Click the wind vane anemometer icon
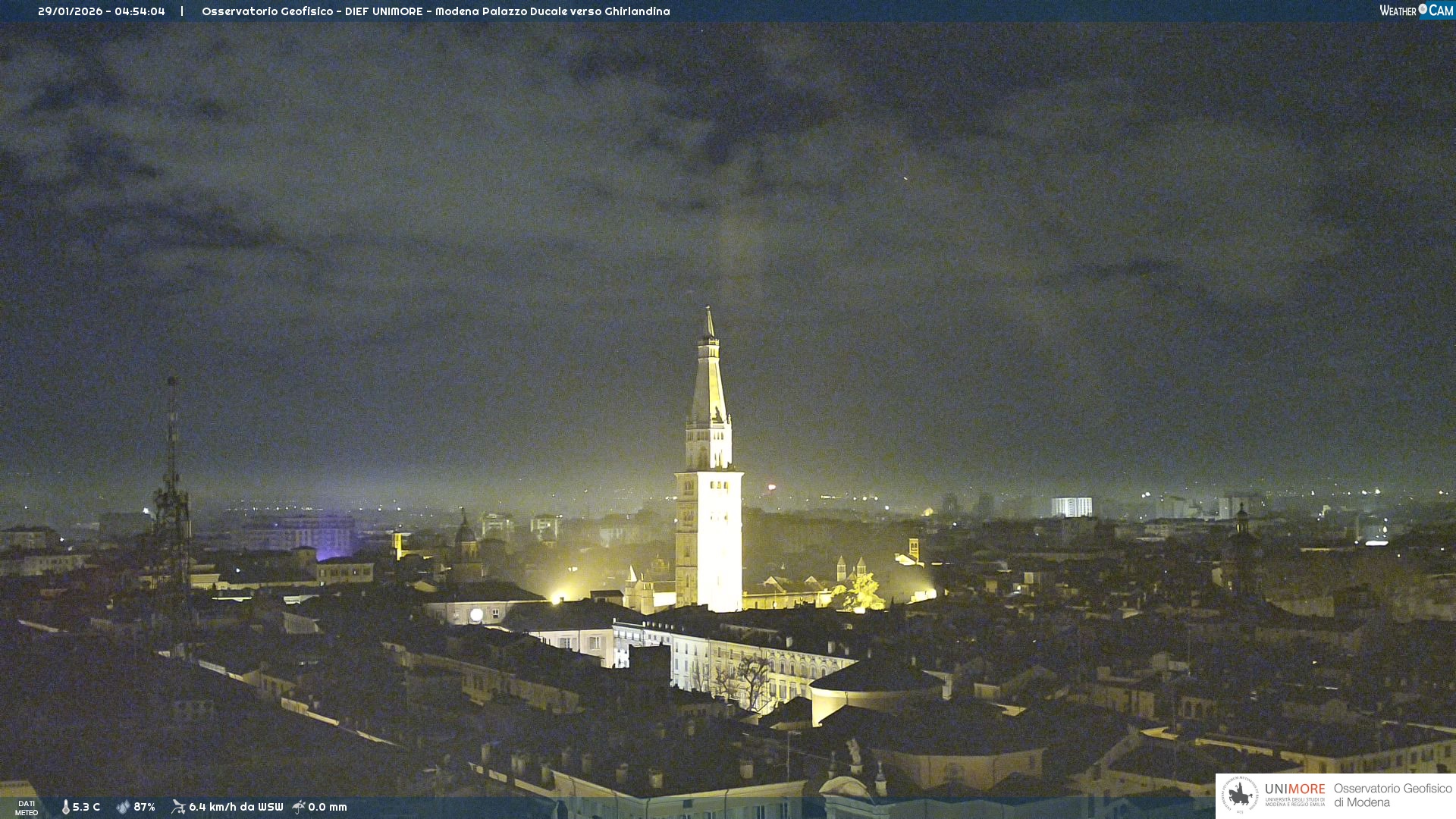This screenshot has width=1456, height=819. click(178, 807)
